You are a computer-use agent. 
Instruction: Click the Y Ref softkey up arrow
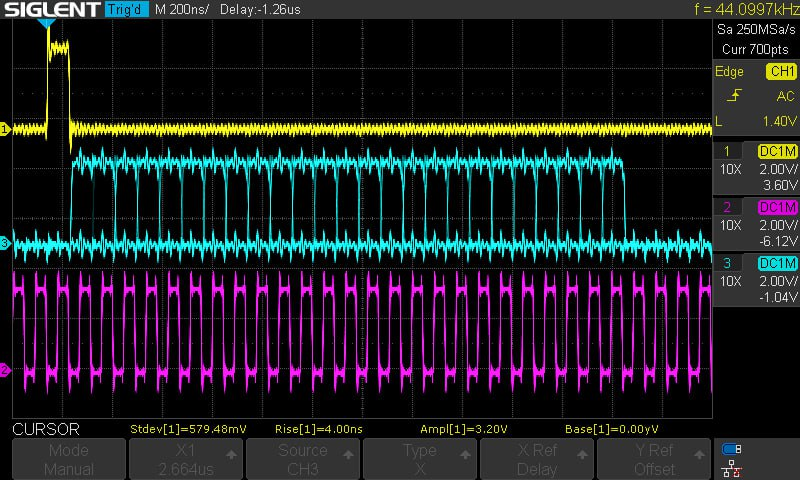pos(699,454)
